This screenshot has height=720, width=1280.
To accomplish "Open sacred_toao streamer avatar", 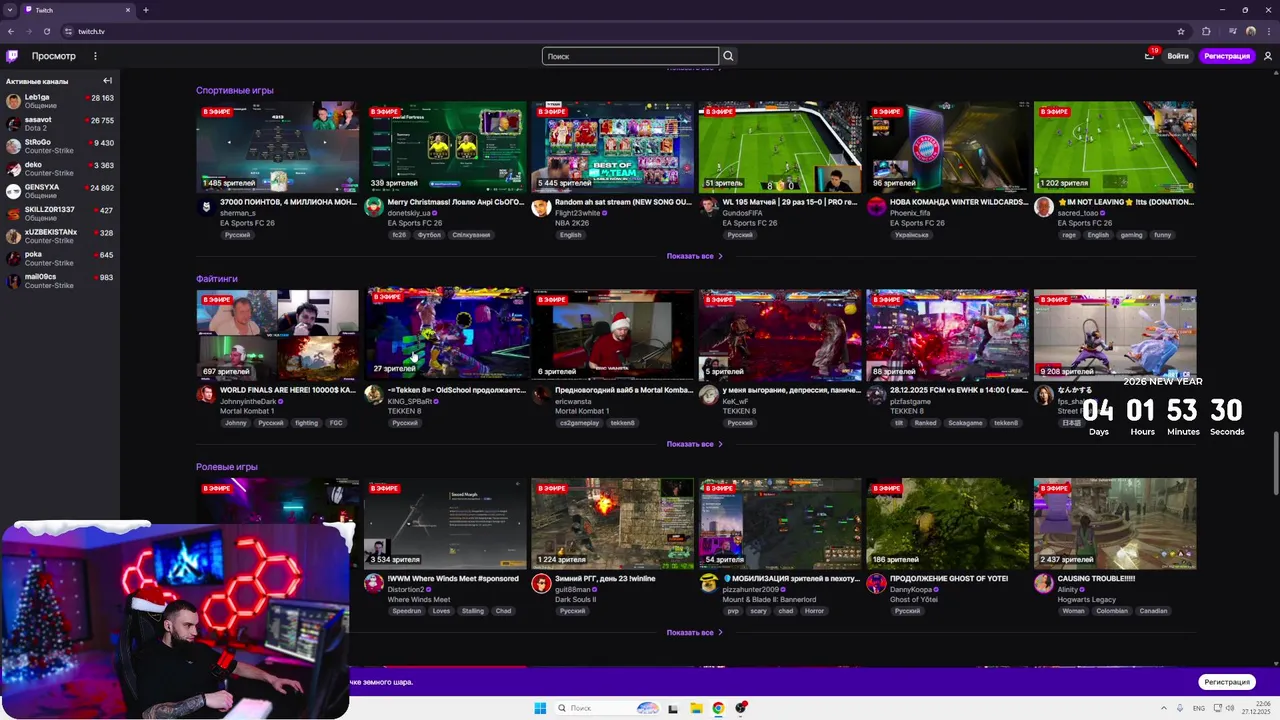I will (1043, 207).
